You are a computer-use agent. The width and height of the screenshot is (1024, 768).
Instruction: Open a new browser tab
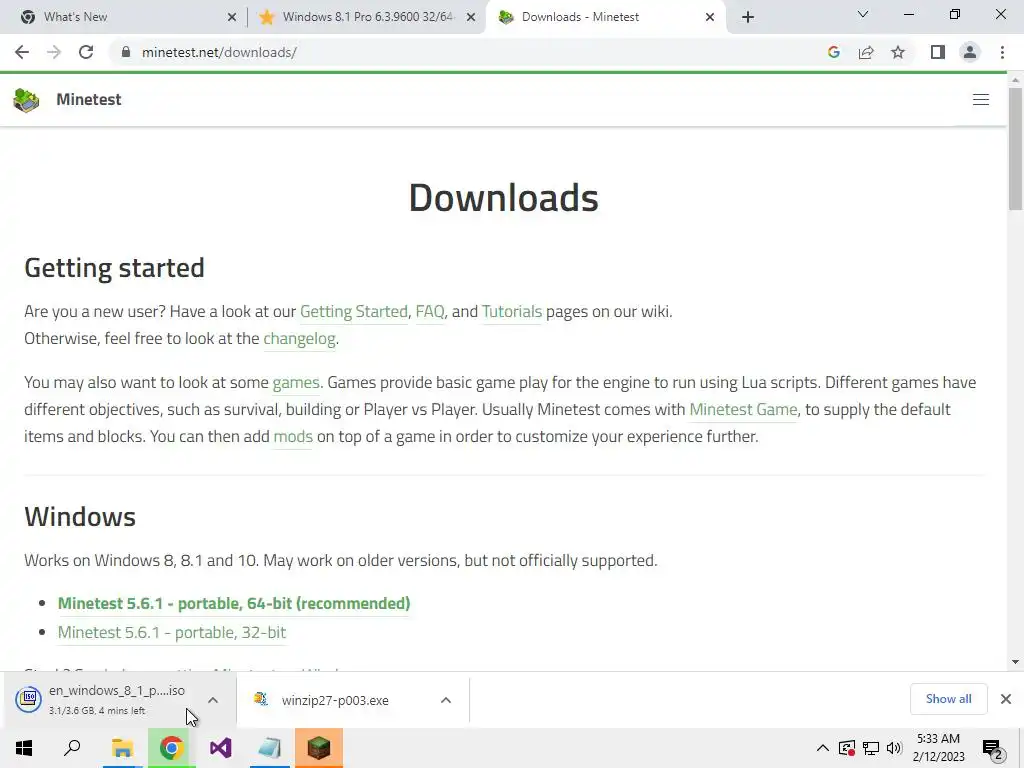[748, 17]
